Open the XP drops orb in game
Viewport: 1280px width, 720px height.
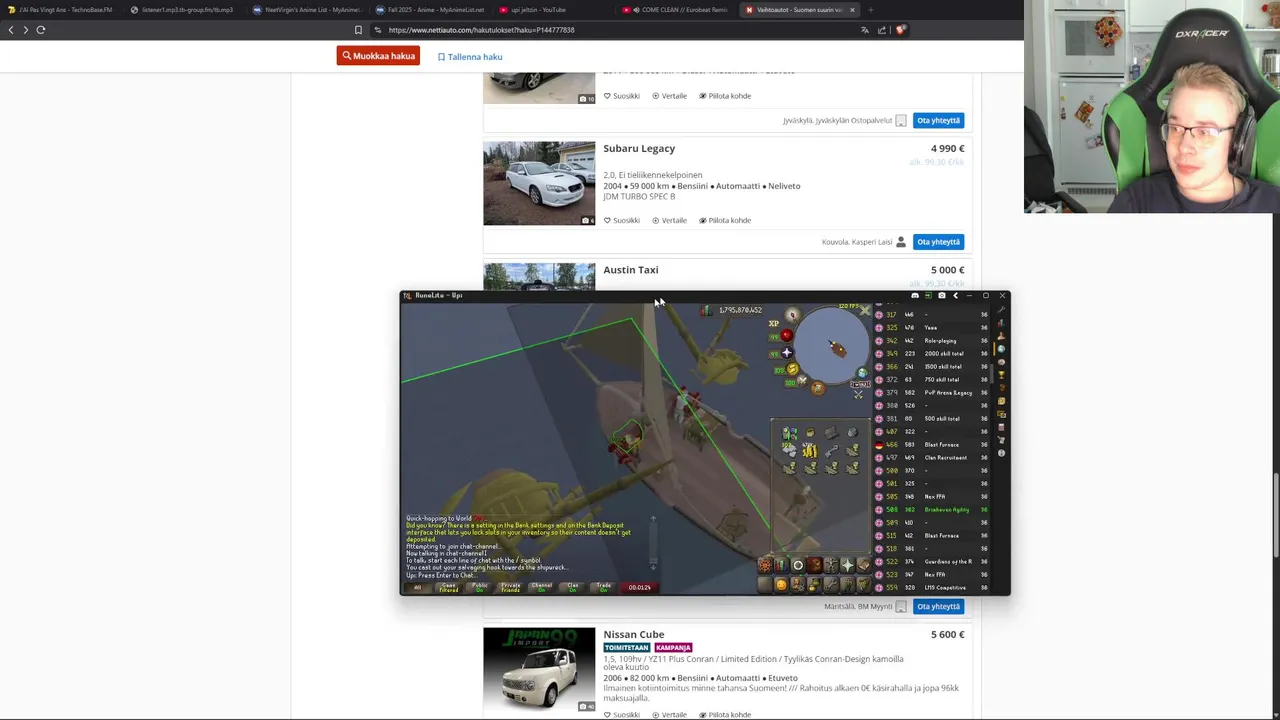tap(774, 323)
